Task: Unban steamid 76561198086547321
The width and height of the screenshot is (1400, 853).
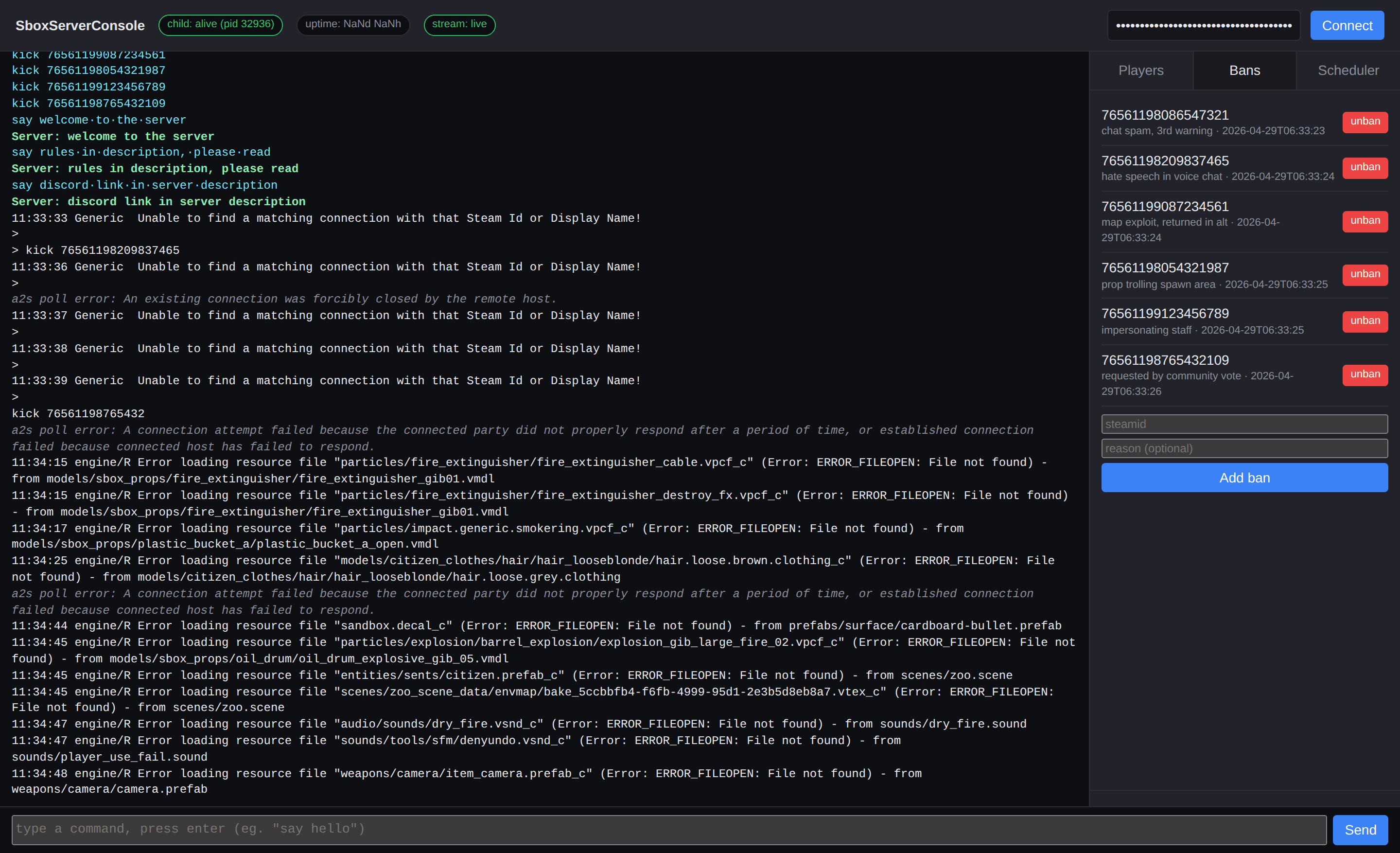Action: click(1365, 122)
